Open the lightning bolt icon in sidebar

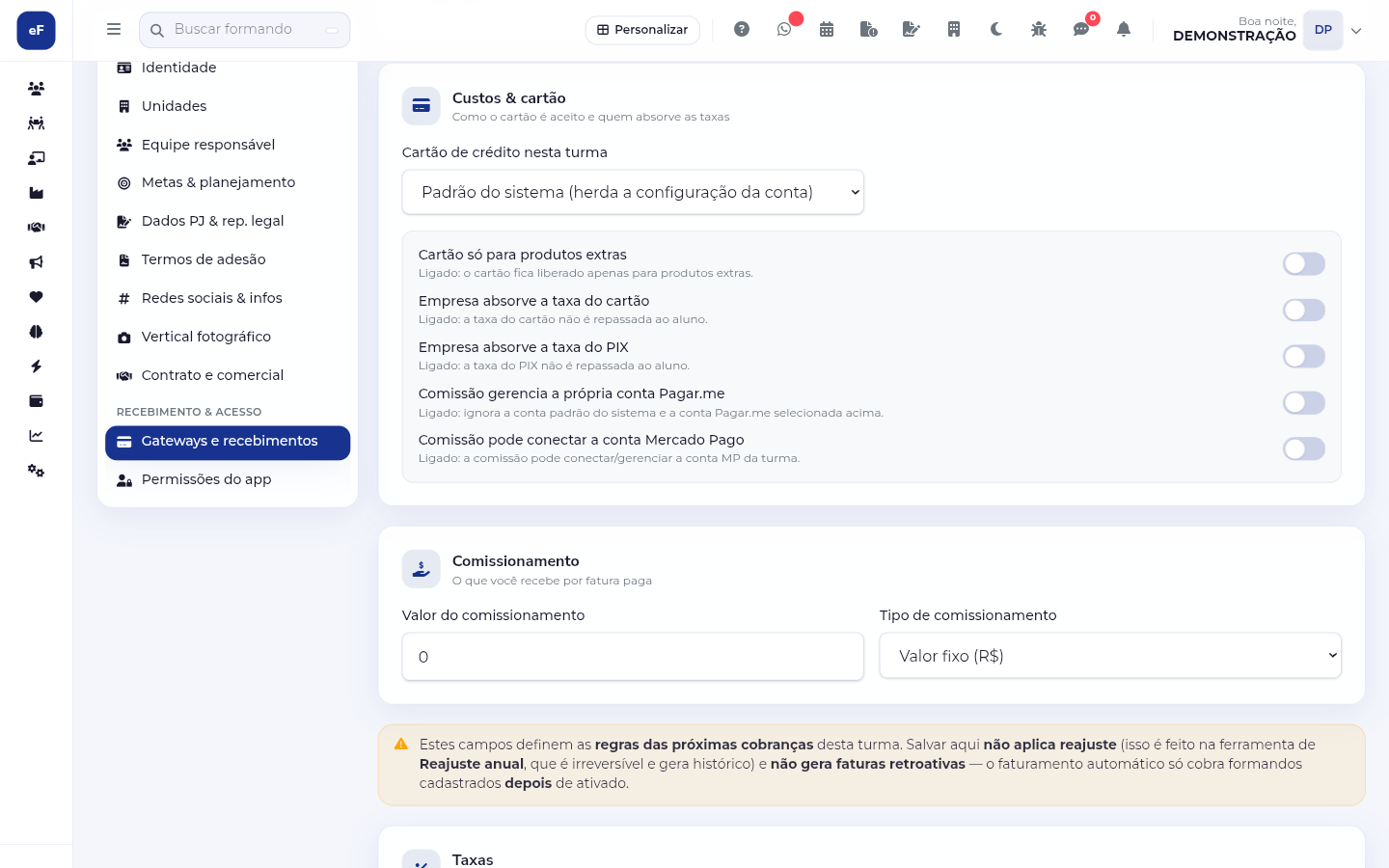click(37, 366)
